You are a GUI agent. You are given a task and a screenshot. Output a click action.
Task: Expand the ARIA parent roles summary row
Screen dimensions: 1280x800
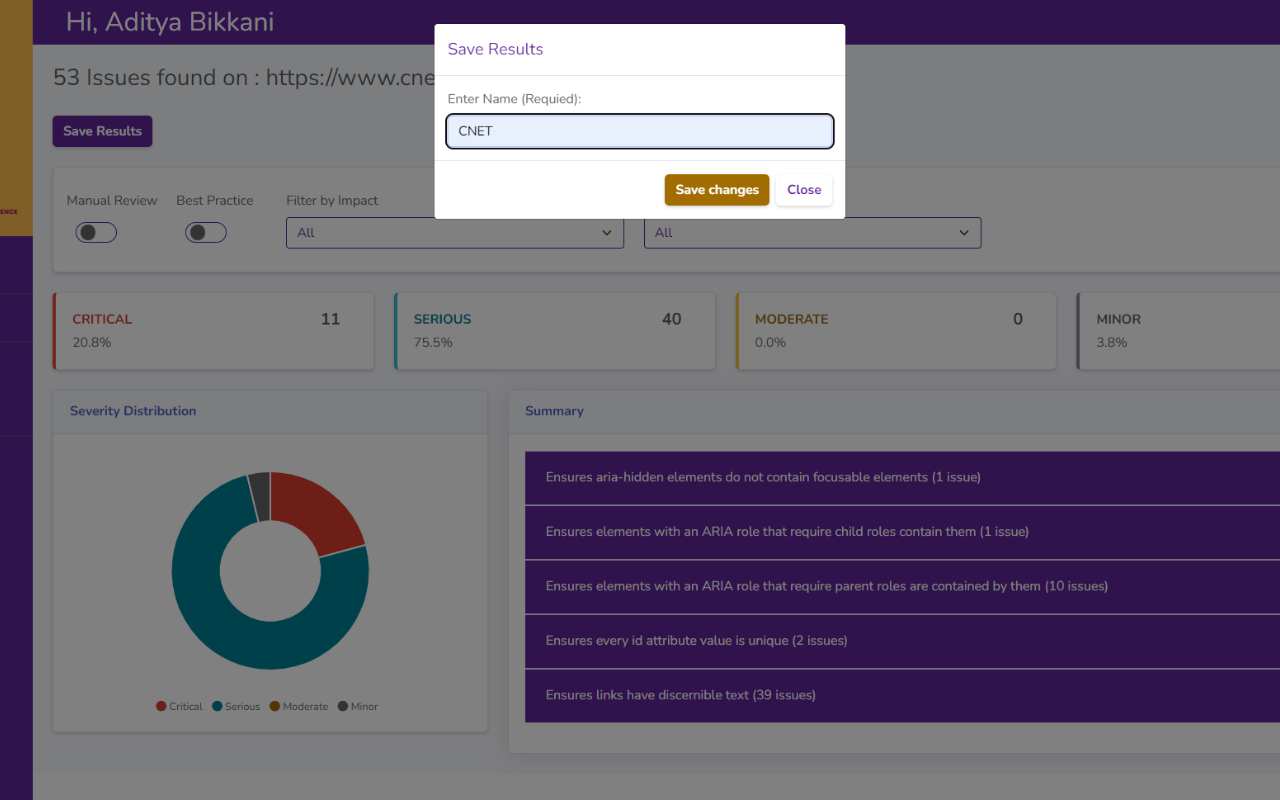point(902,586)
